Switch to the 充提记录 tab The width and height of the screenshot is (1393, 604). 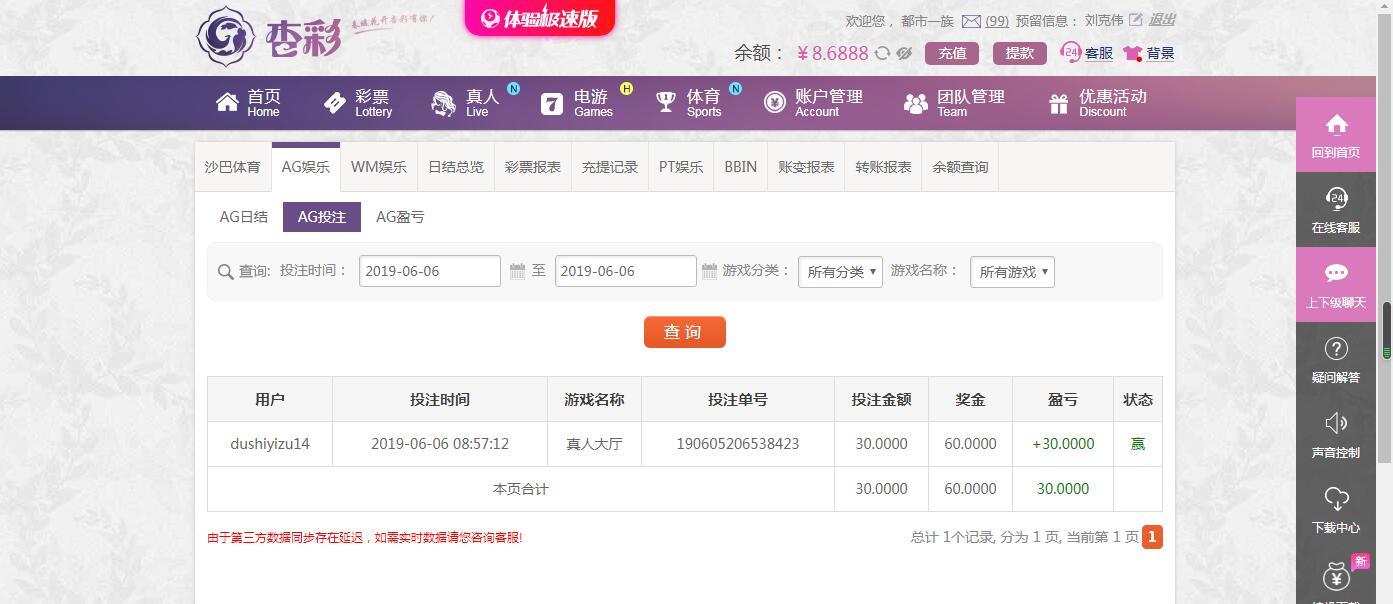[610, 167]
